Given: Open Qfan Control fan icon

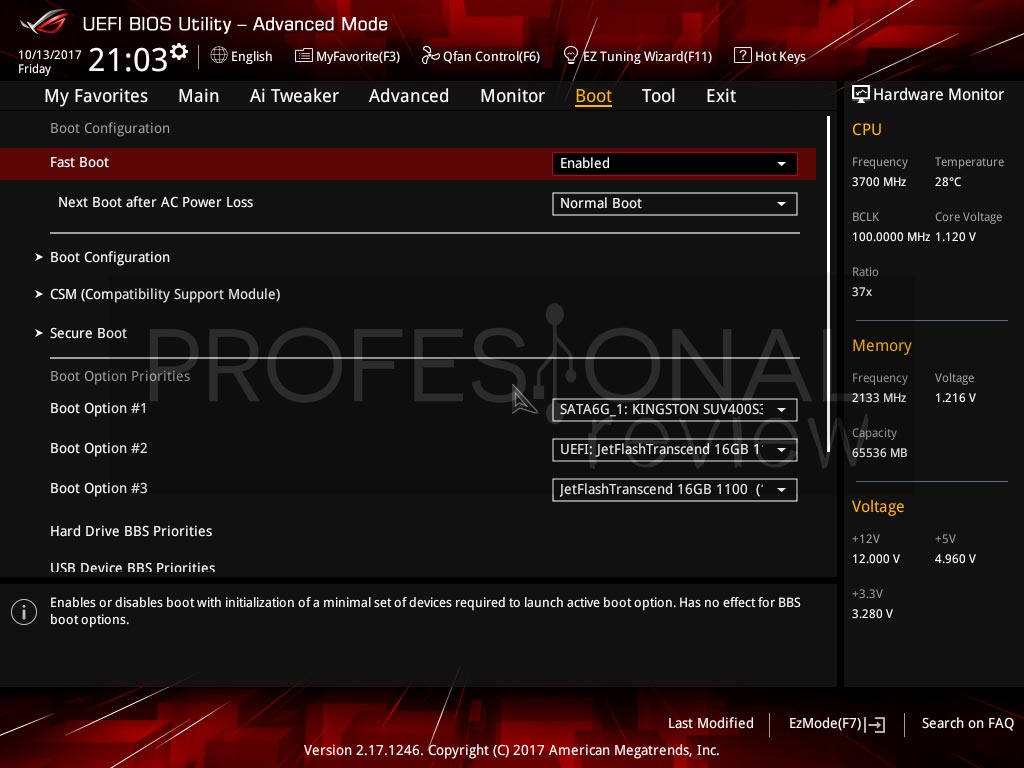Looking at the screenshot, I should pos(430,56).
